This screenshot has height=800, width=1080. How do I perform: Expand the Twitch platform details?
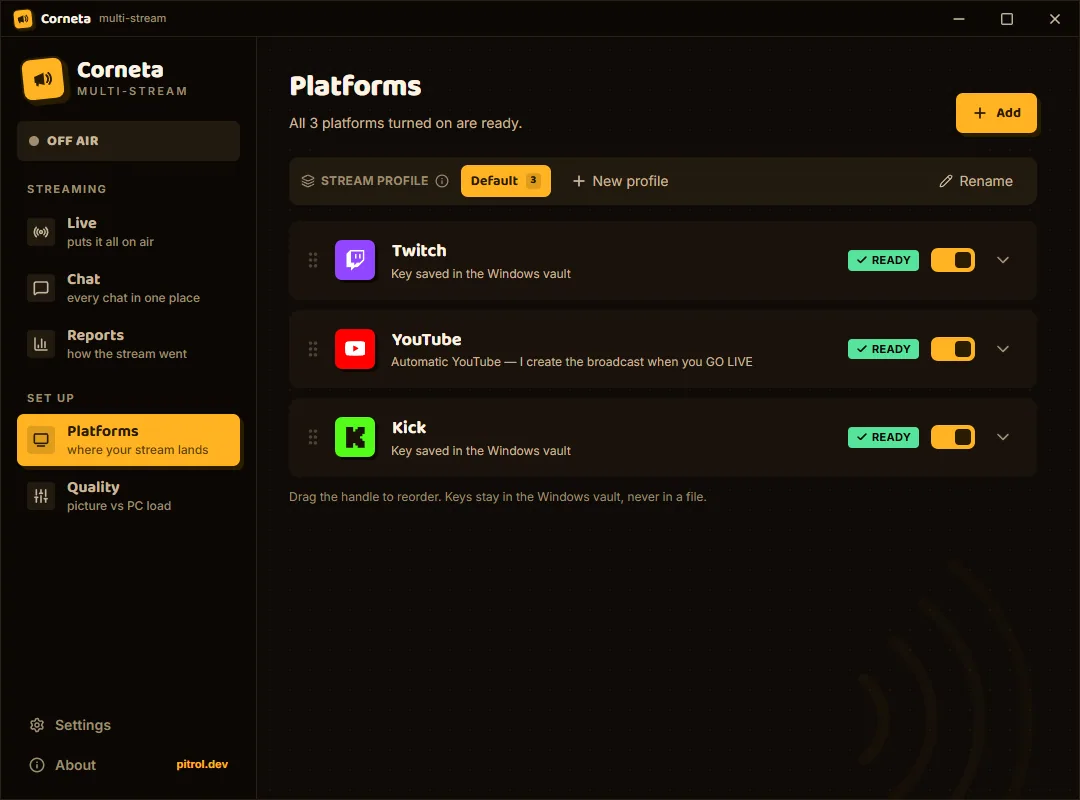(x=1003, y=260)
